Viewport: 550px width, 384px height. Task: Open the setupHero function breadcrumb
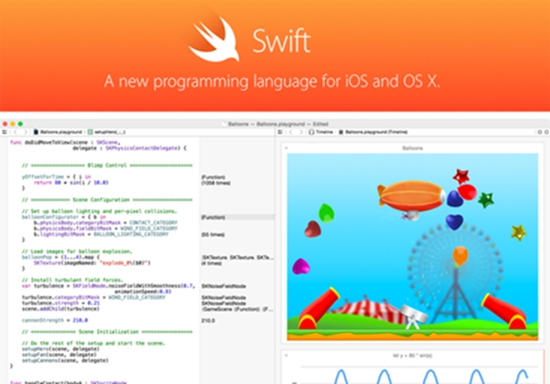(107, 132)
